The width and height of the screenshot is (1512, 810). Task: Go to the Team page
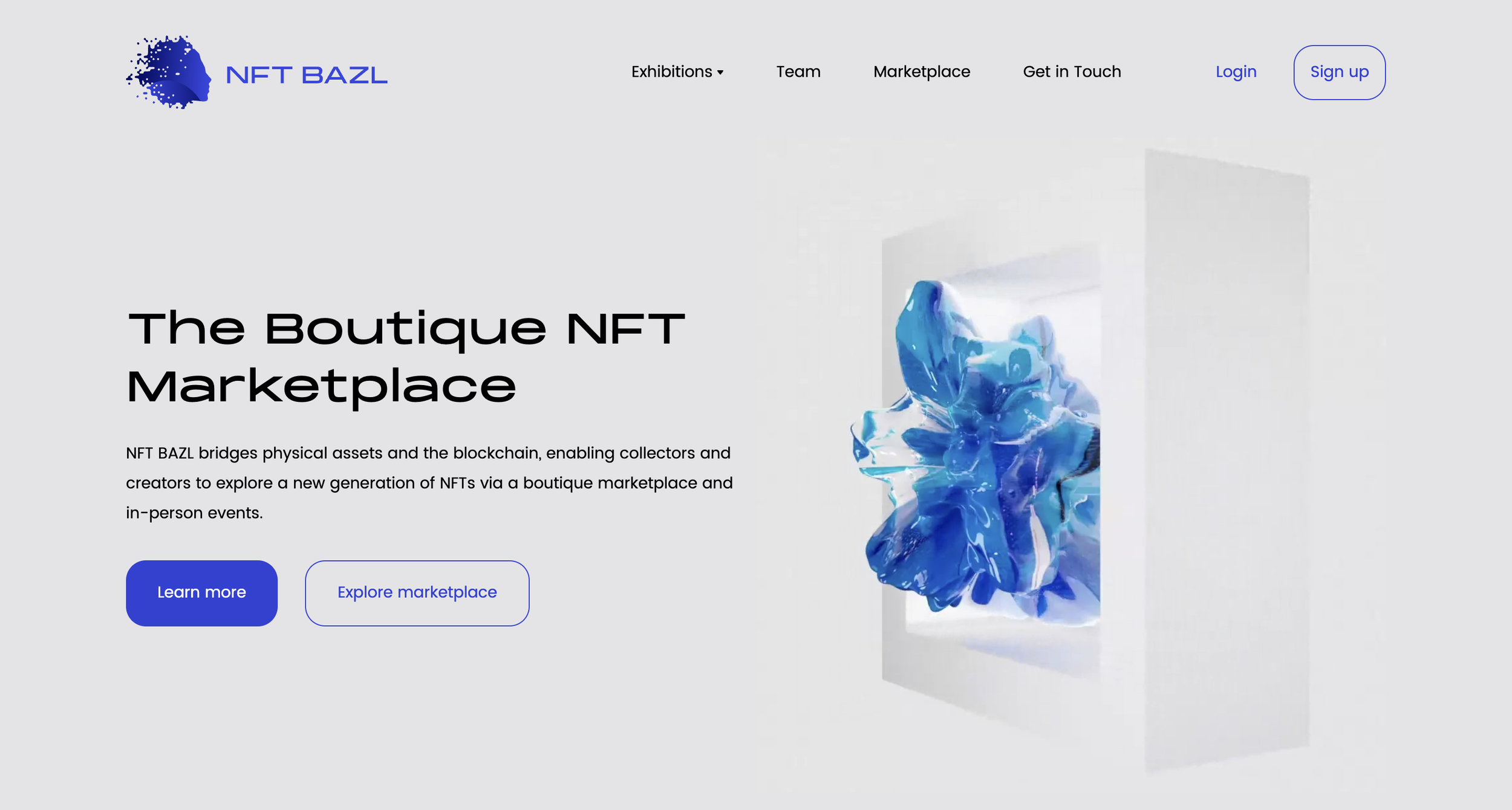(798, 72)
